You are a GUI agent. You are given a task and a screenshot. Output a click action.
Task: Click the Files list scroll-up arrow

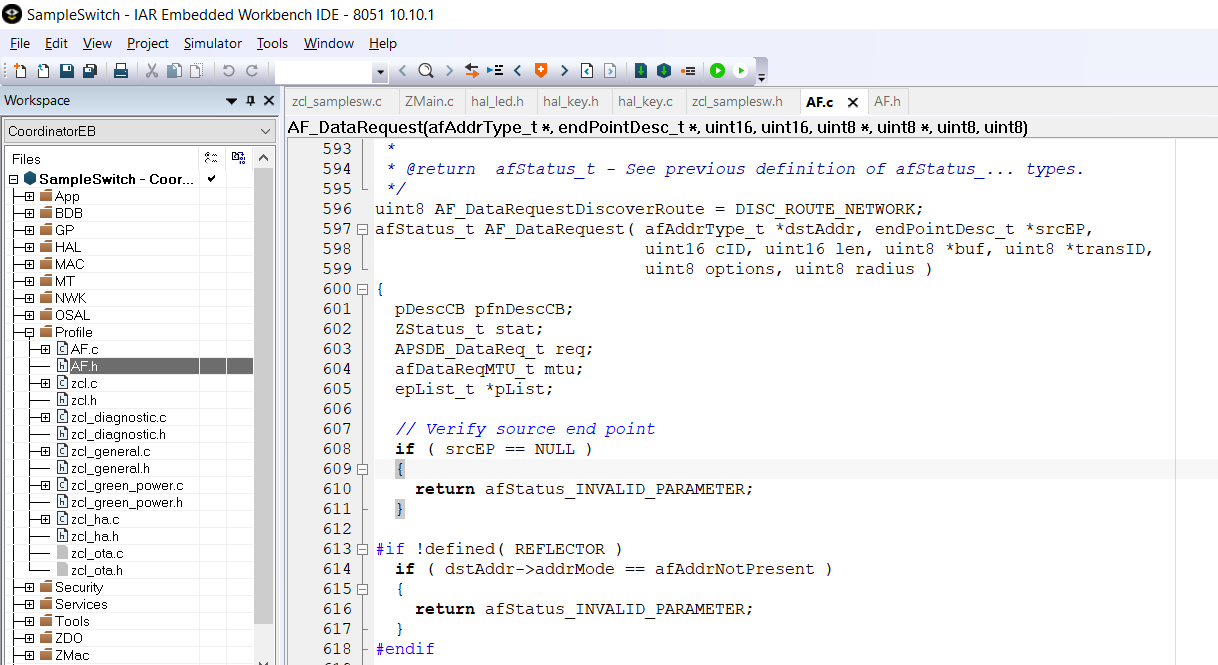click(264, 158)
